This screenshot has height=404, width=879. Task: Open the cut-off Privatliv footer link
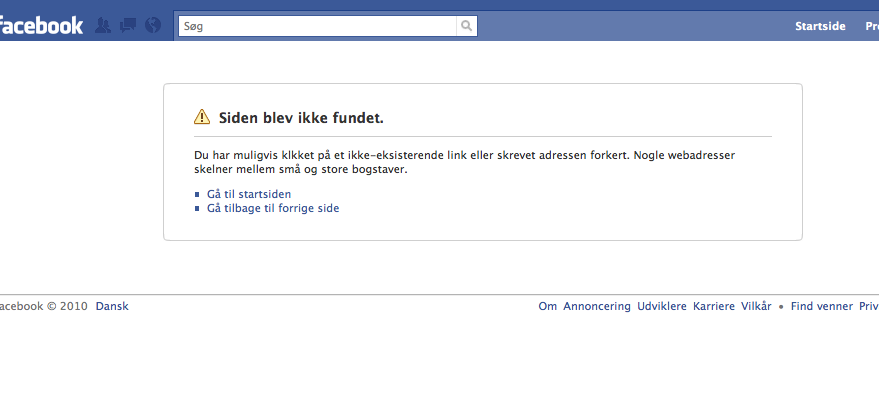tap(869, 307)
